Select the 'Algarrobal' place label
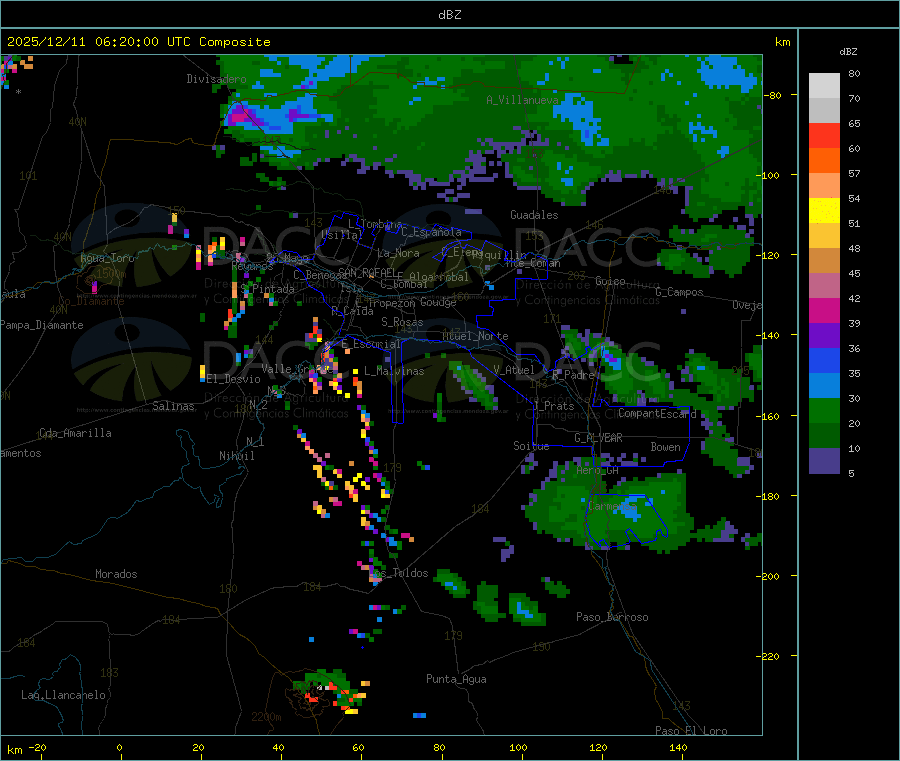The width and height of the screenshot is (900, 761). tap(439, 277)
